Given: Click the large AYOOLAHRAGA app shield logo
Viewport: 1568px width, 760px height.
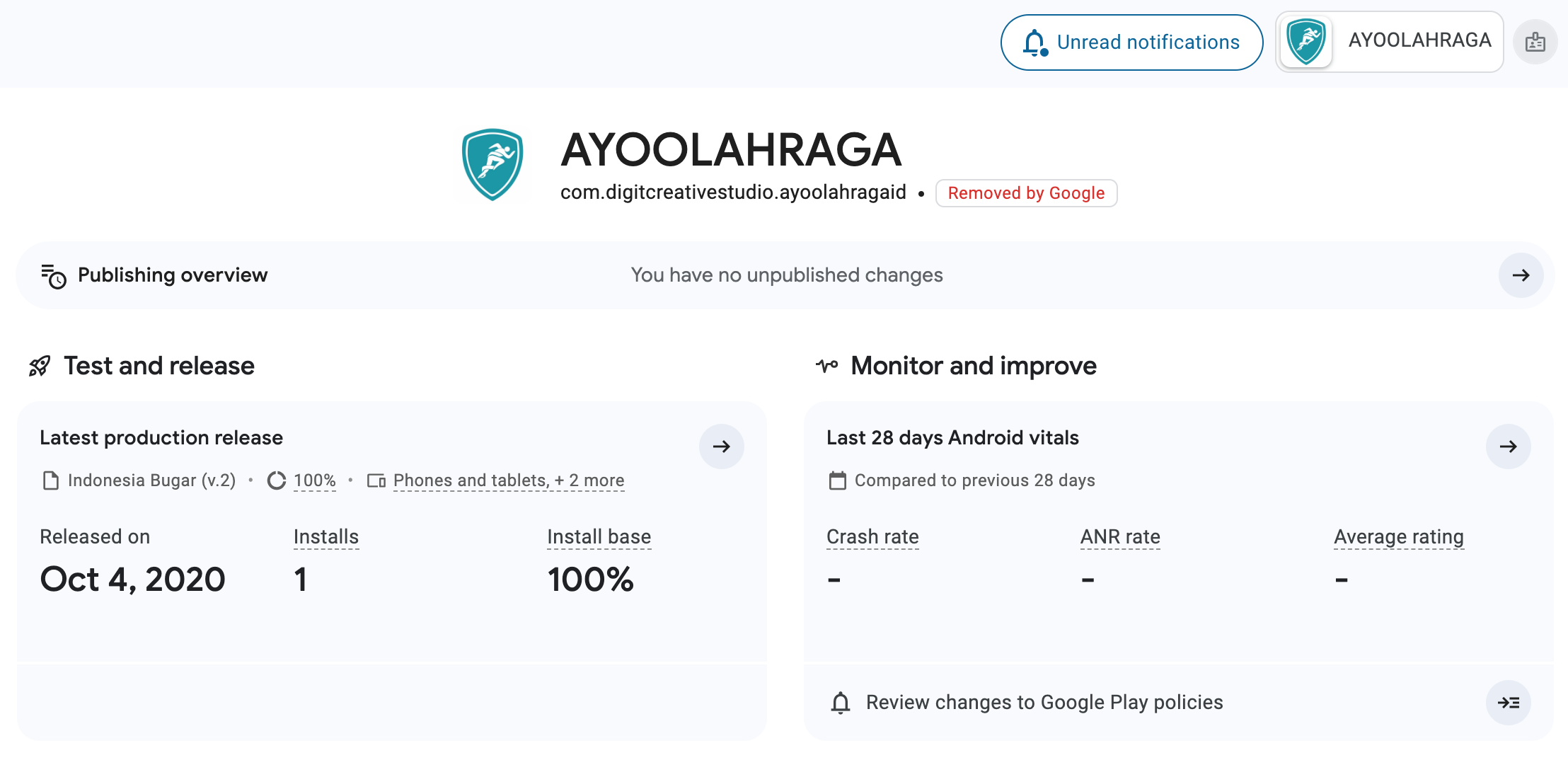Looking at the screenshot, I should coord(492,164).
